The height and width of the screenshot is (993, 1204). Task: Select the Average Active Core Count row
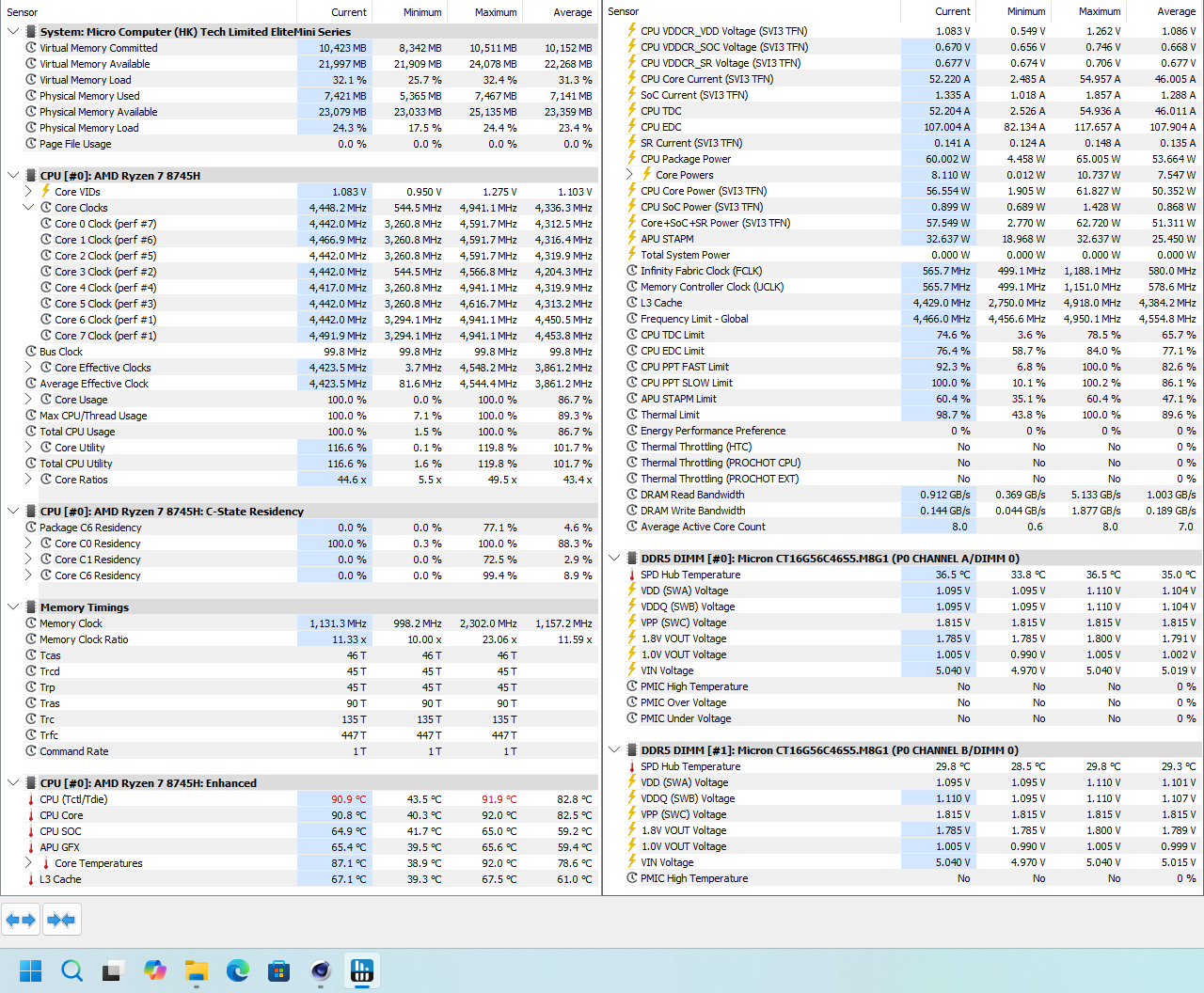point(903,527)
